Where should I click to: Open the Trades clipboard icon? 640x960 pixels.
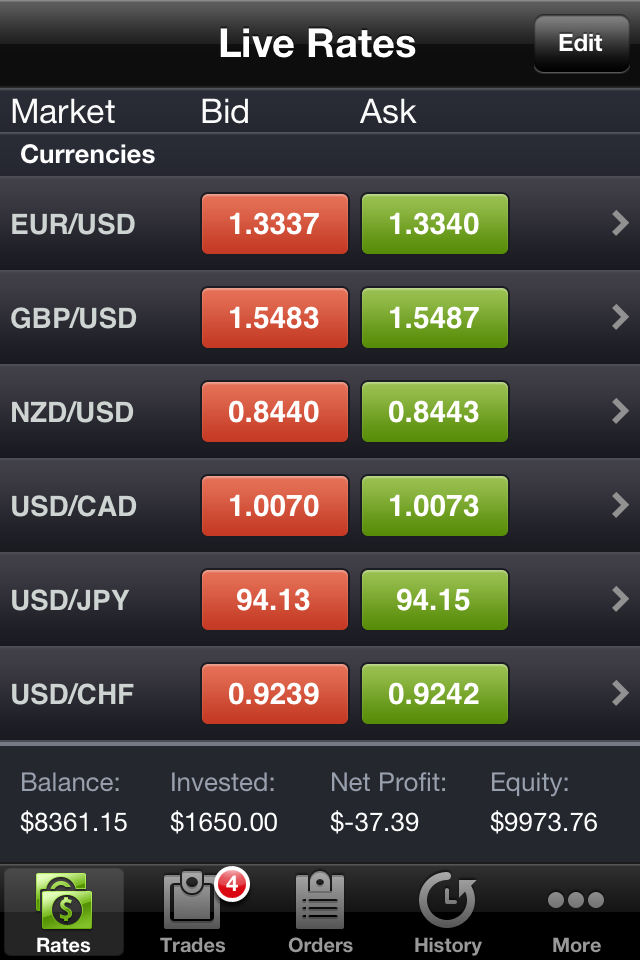tap(192, 901)
